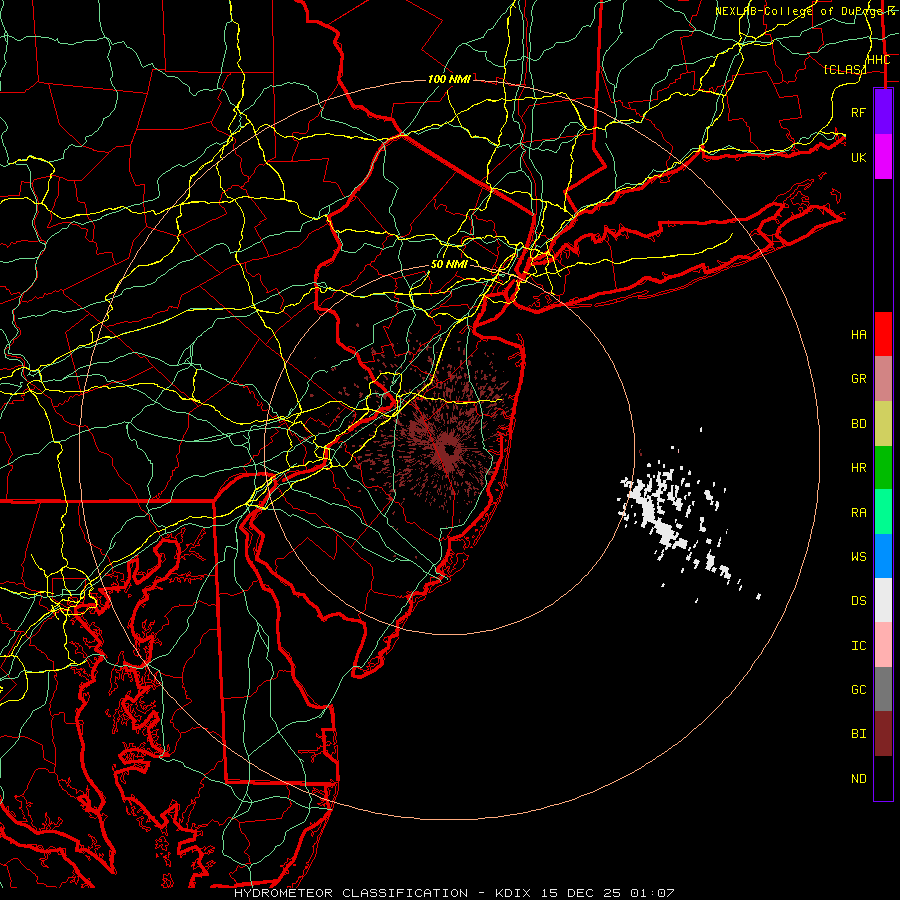Click the [CLAS] units label
This screenshot has height=900, width=900.
844,69
